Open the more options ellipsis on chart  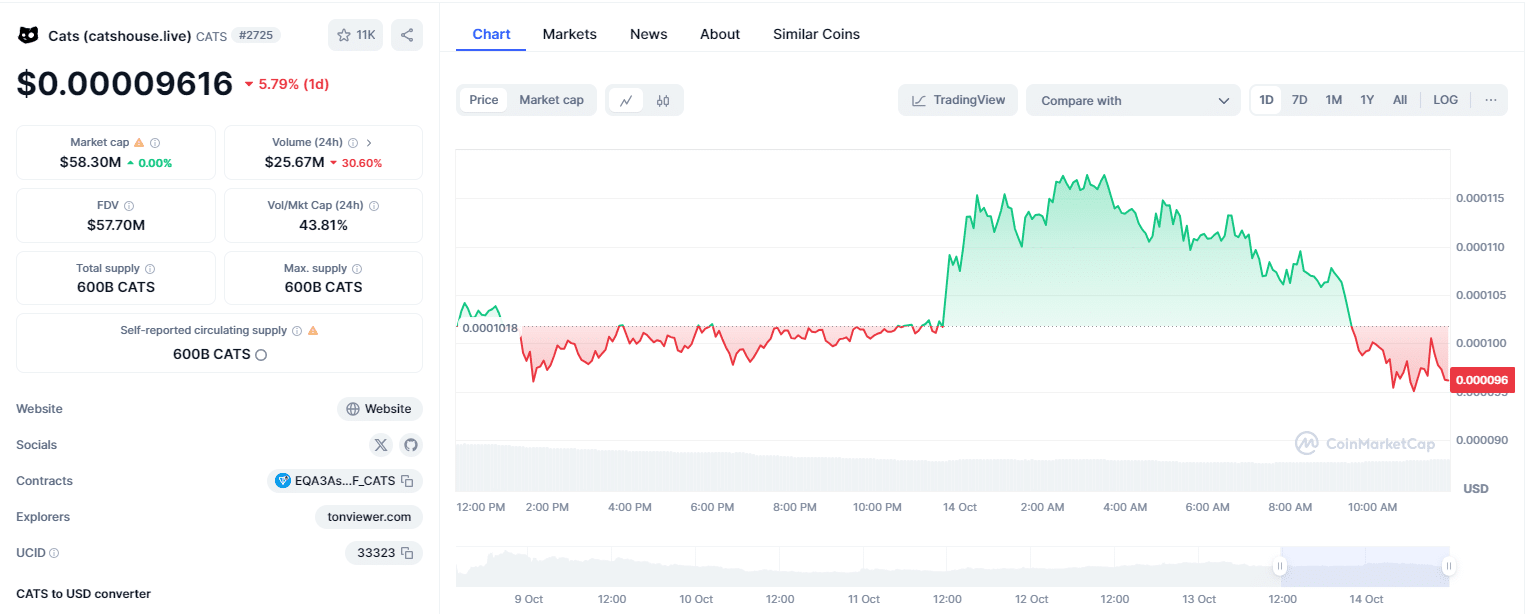click(1491, 100)
